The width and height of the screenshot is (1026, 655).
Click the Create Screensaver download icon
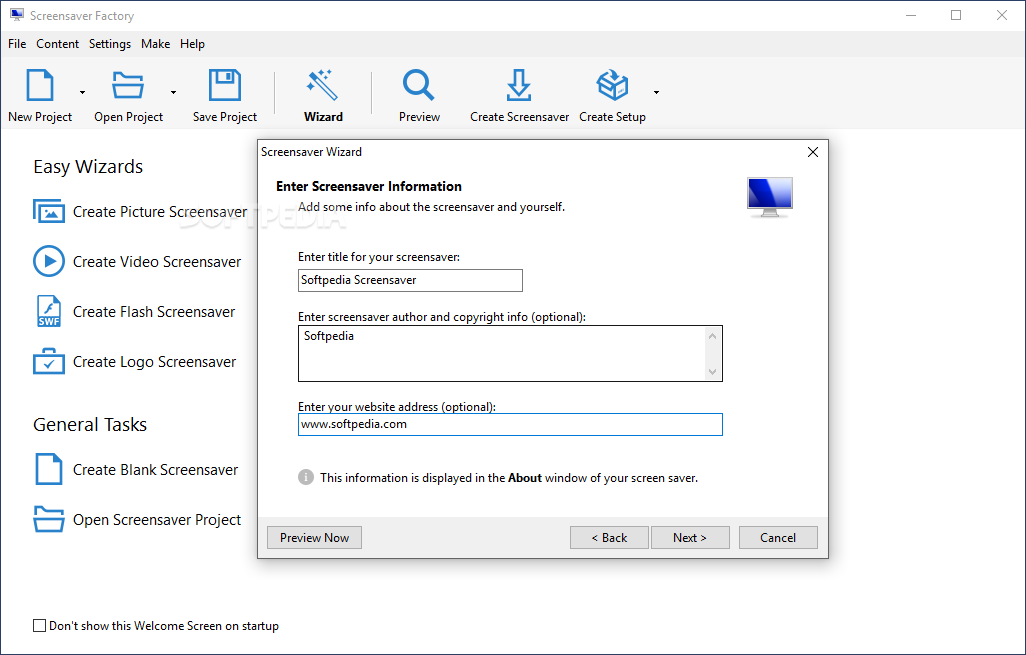click(x=519, y=85)
